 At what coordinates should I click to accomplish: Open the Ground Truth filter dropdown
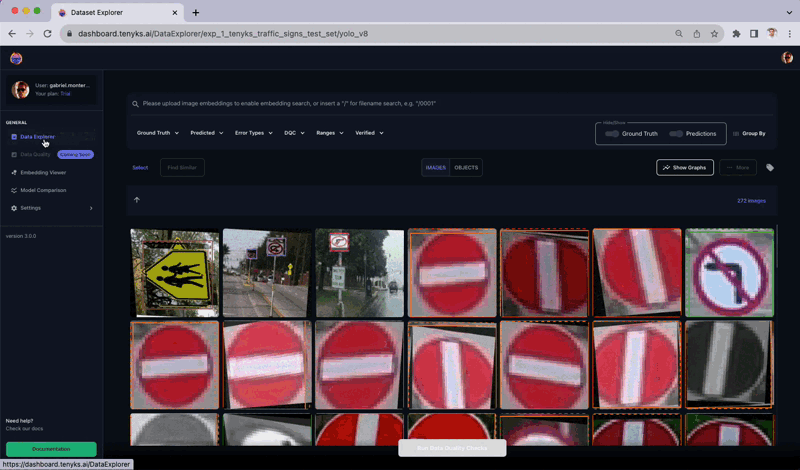coord(158,133)
